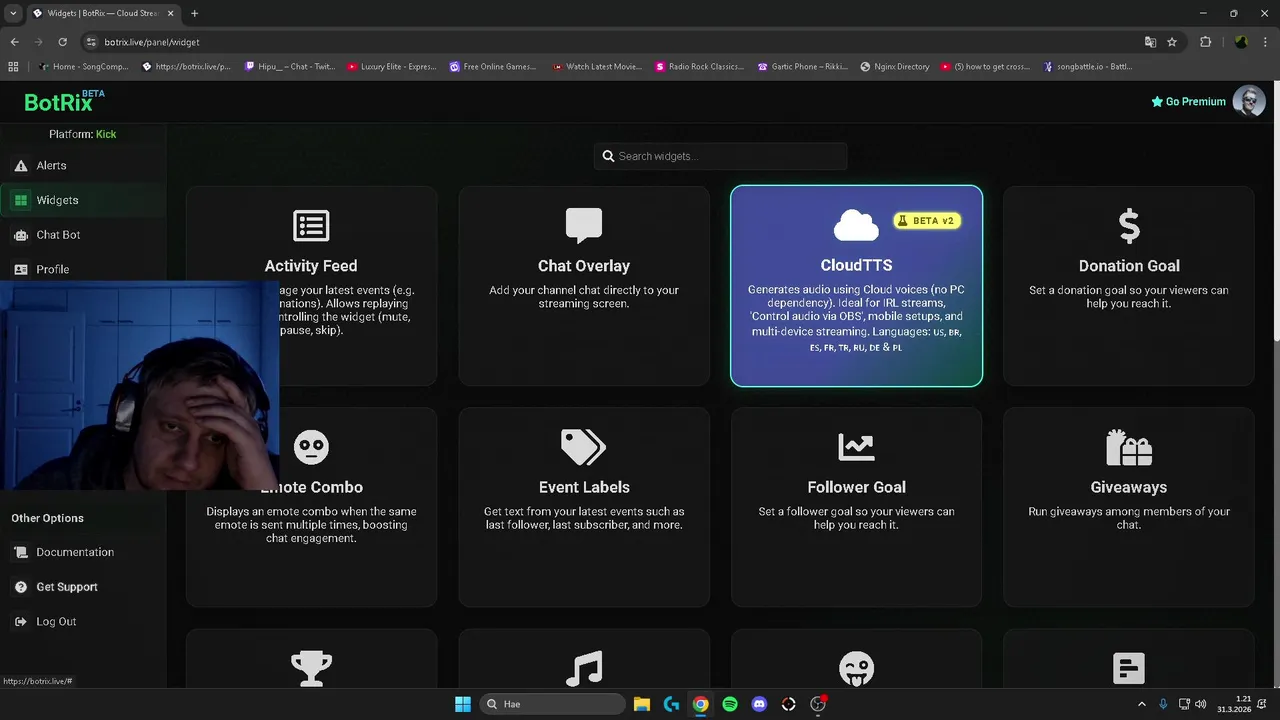The image size is (1280, 720).
Task: Open the Watch Latest Movie bookmark
Action: click(597, 67)
